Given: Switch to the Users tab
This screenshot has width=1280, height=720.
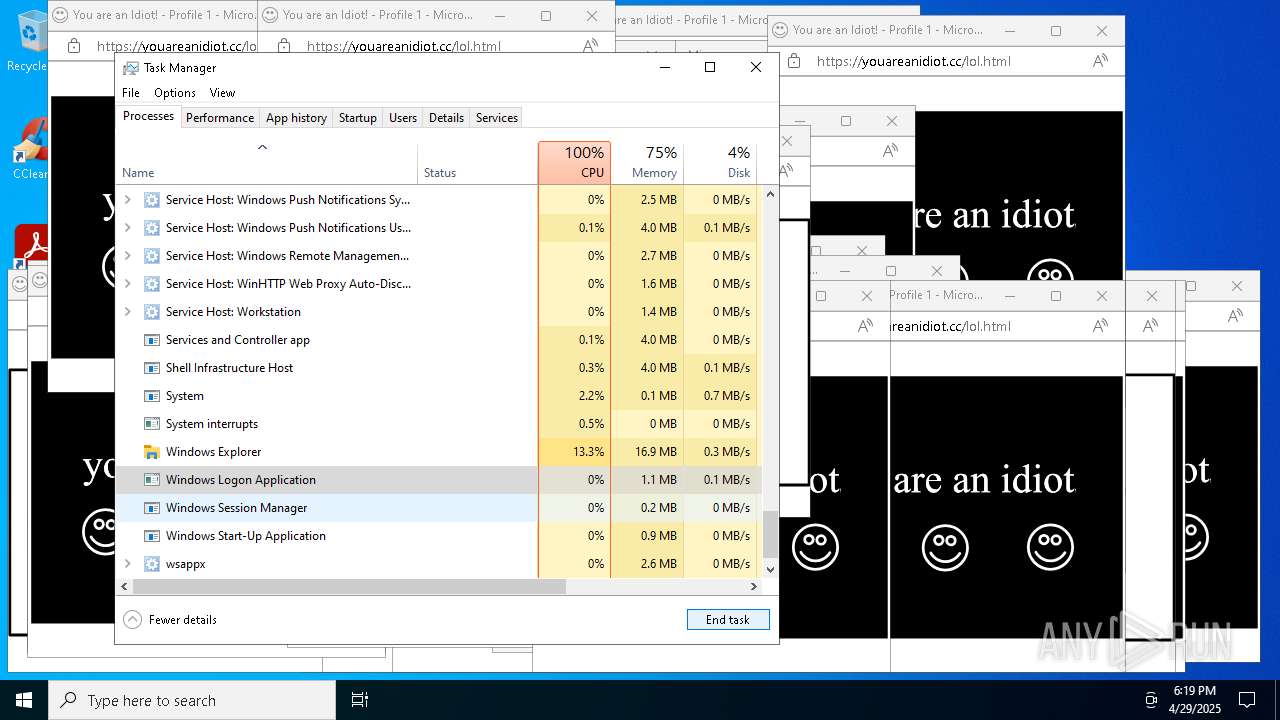Looking at the screenshot, I should click(x=403, y=118).
